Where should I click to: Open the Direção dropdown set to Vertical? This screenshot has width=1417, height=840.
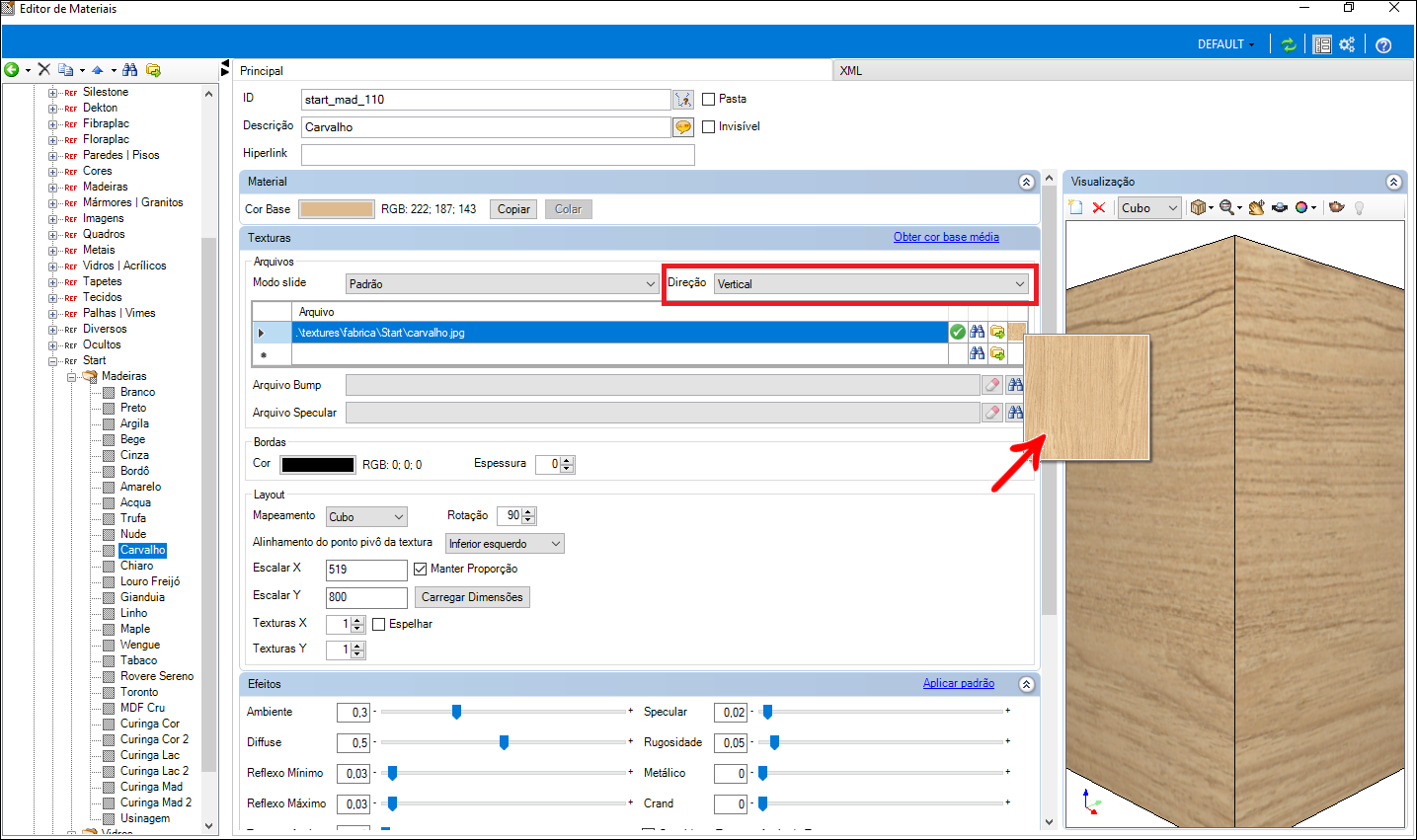870,284
